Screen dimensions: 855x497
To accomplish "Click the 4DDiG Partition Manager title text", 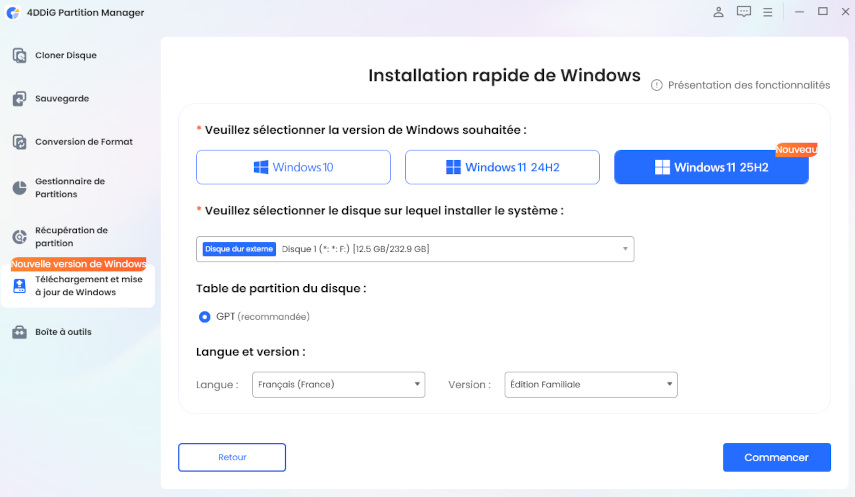I will (x=86, y=13).
